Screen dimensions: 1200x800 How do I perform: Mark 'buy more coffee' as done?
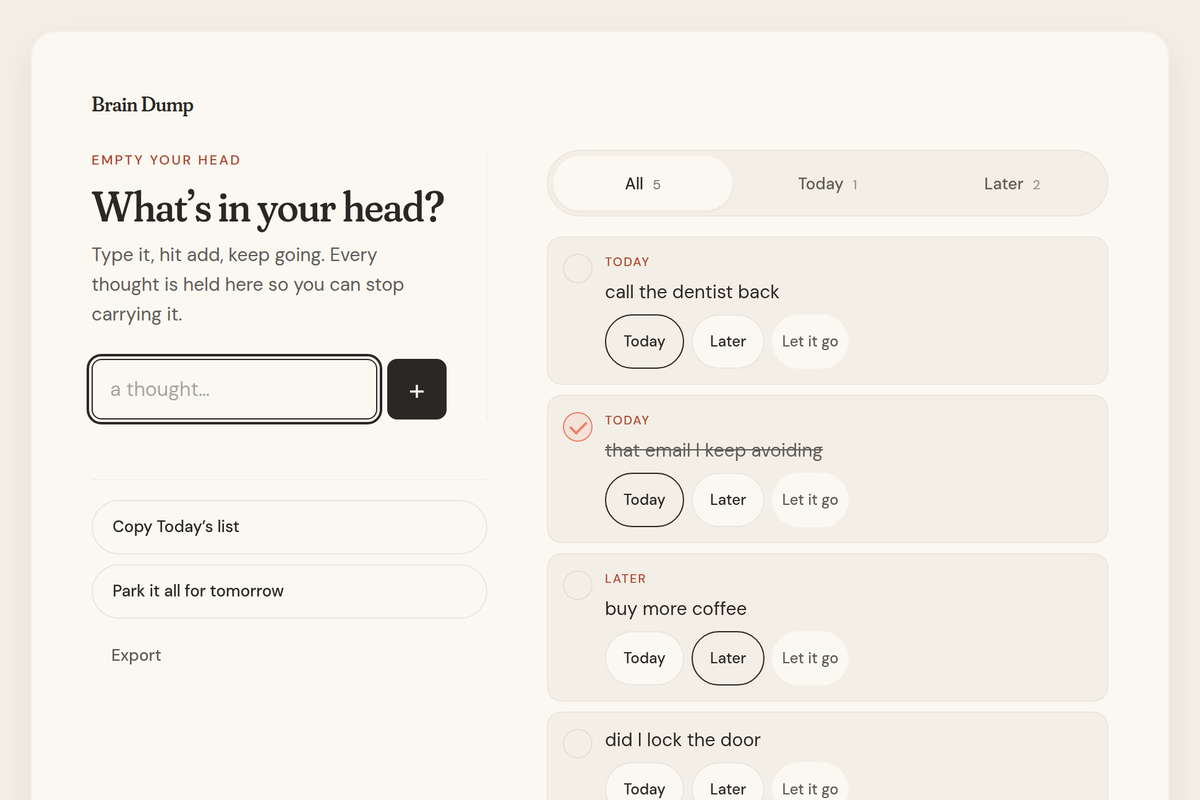click(x=578, y=585)
